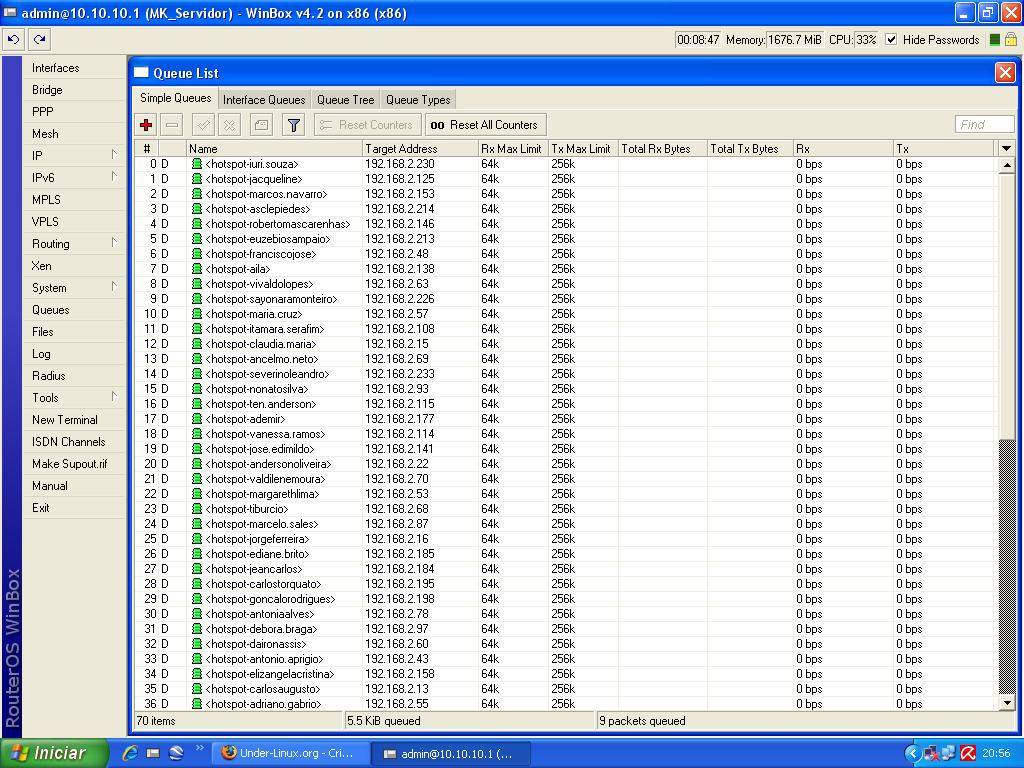Open Internet Explorer in quick launch
The height and width of the screenshot is (768, 1024).
tap(130, 753)
